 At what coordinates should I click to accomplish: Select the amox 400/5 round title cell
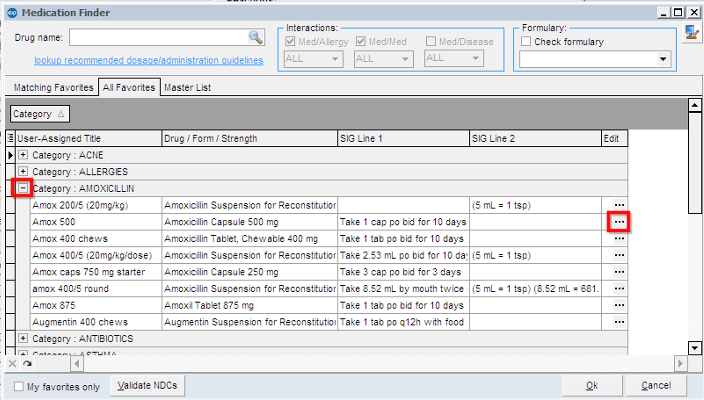point(96,289)
